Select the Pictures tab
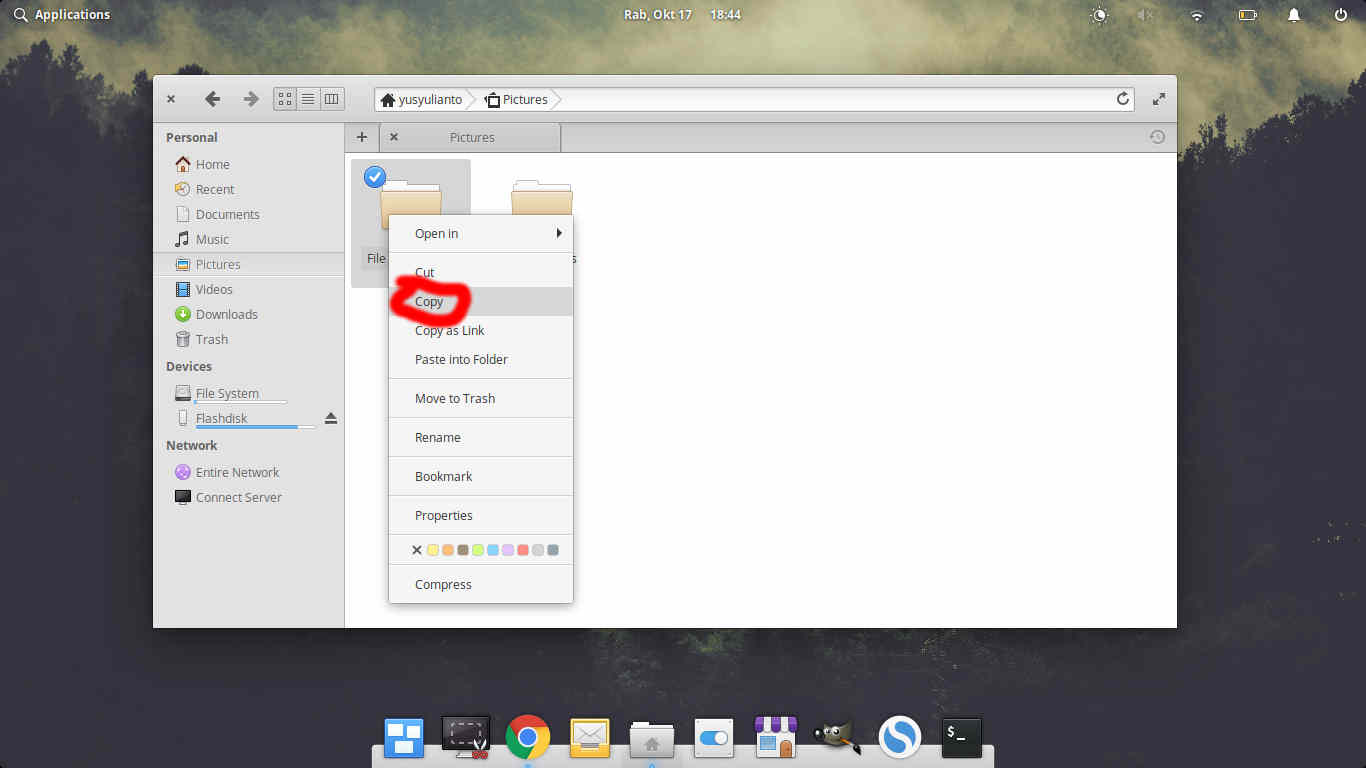1366x768 pixels. (472, 137)
